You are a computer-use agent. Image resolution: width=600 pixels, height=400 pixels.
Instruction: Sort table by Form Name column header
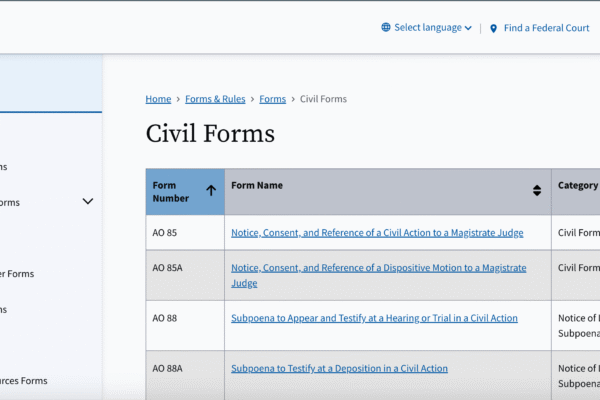coord(257,185)
